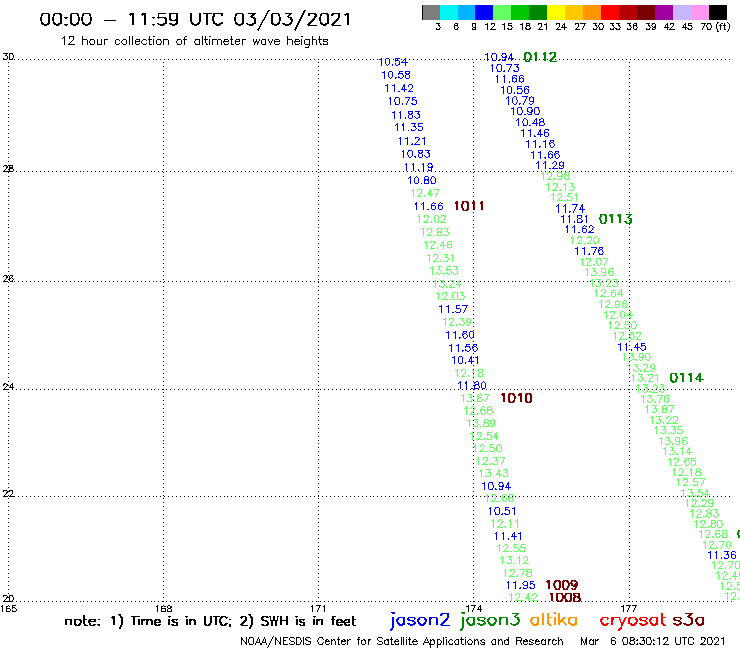Click the 11.29 wave height value
The image size is (740, 650).
click(x=549, y=165)
